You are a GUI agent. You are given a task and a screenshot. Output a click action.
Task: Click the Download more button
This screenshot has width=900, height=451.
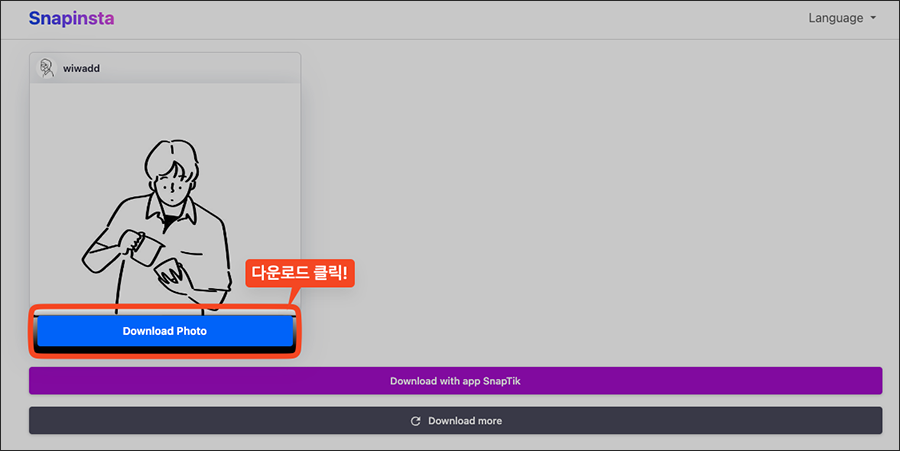click(455, 421)
